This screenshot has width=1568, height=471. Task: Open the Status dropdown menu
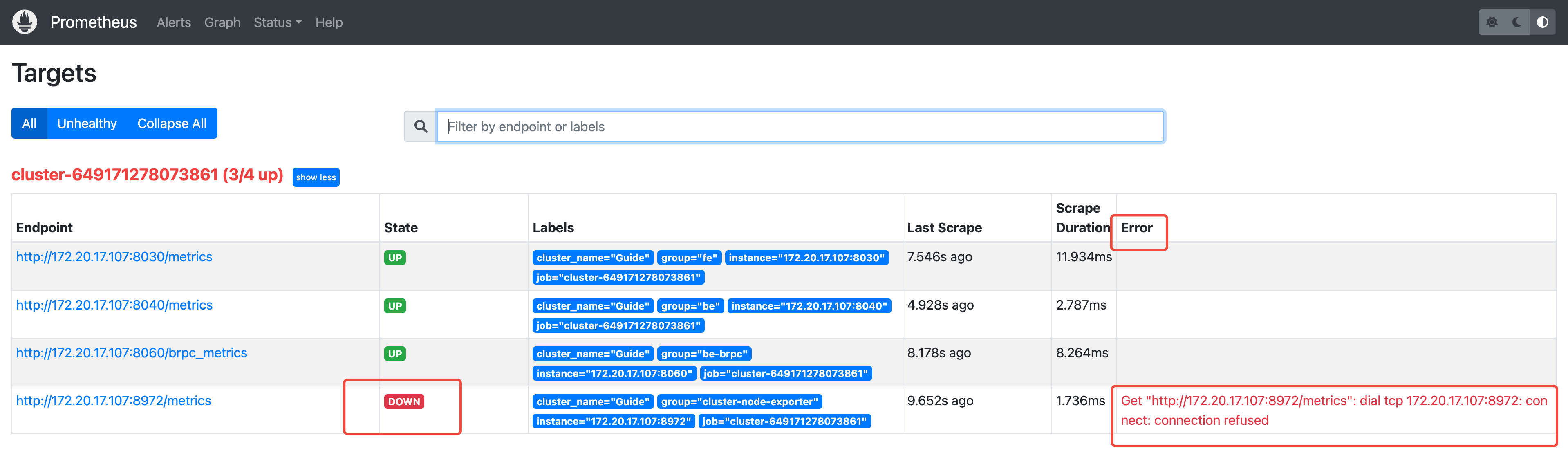[x=278, y=22]
